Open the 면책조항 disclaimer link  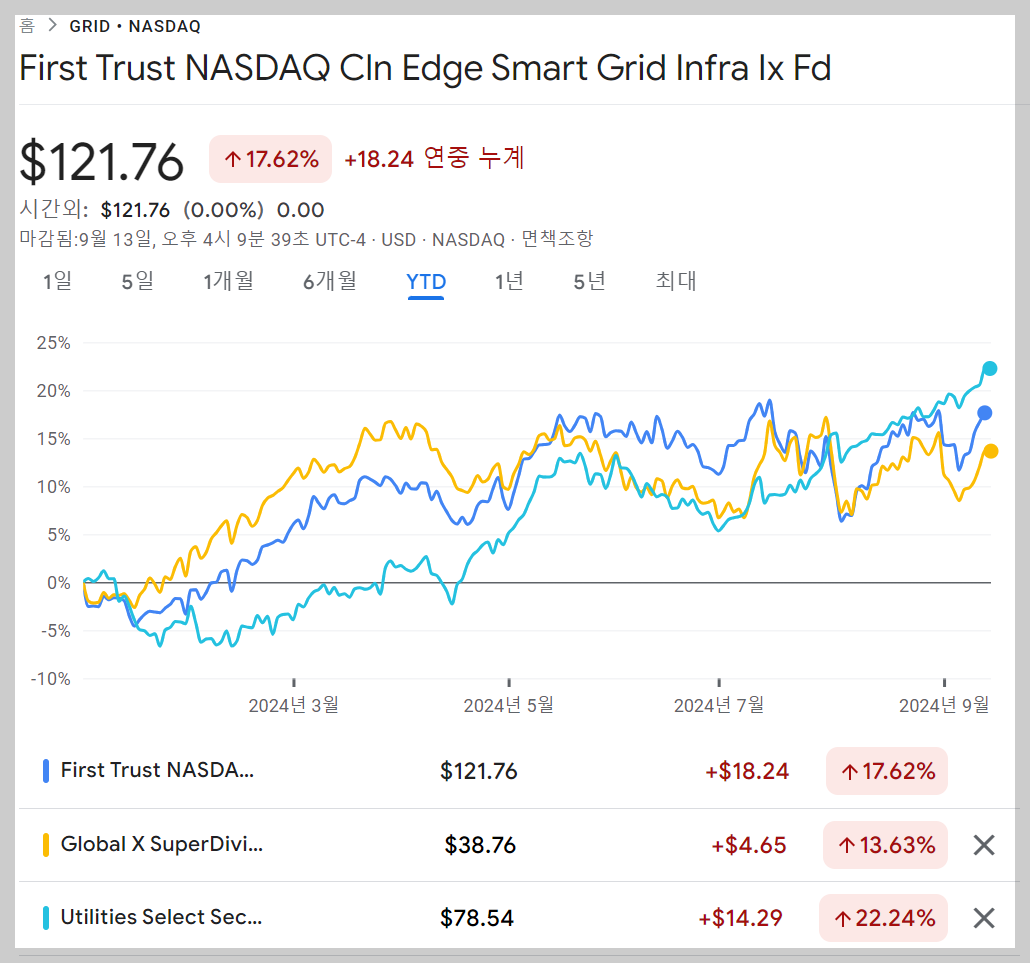coord(557,238)
